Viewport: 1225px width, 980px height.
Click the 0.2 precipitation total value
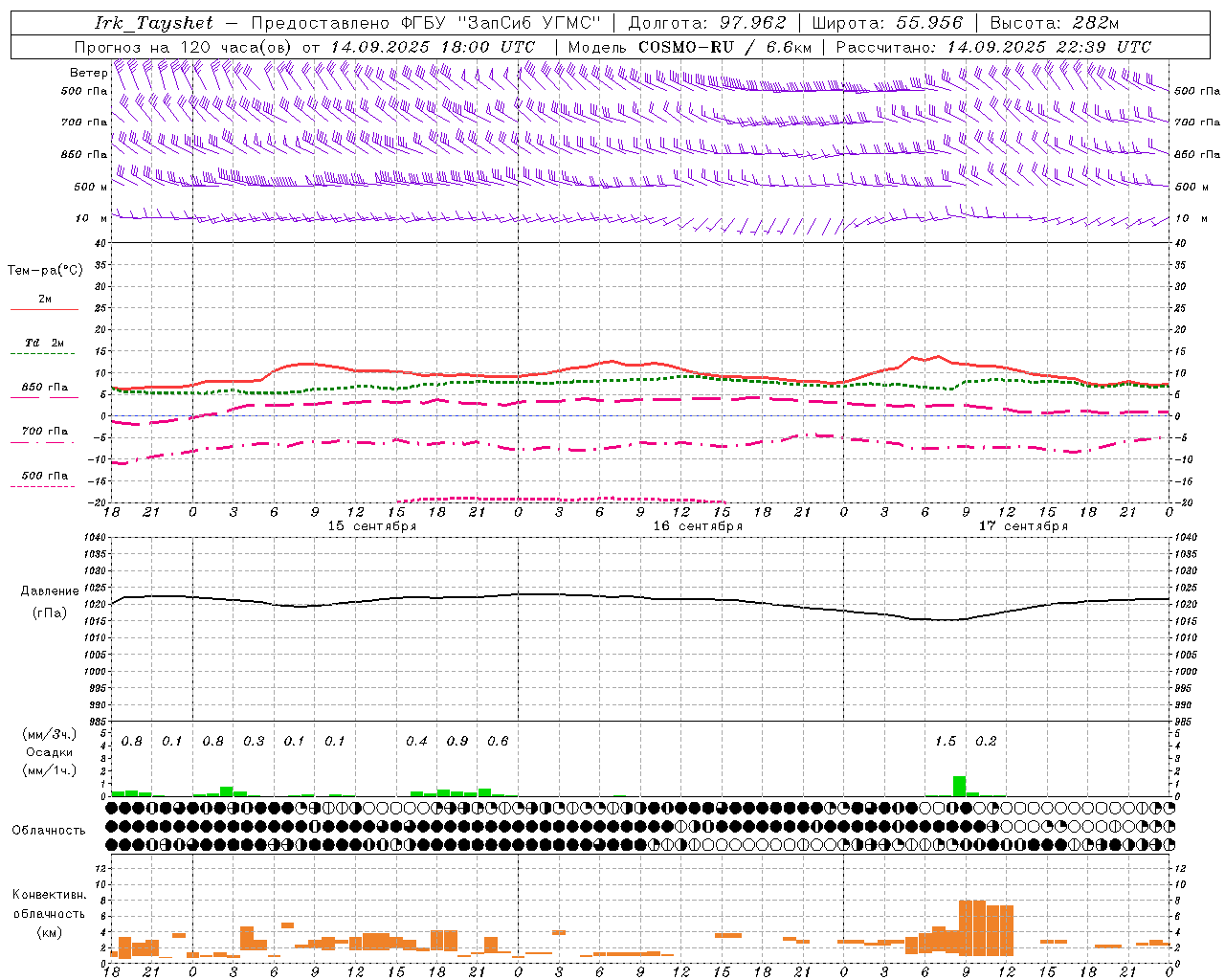pyautogui.click(x=986, y=742)
